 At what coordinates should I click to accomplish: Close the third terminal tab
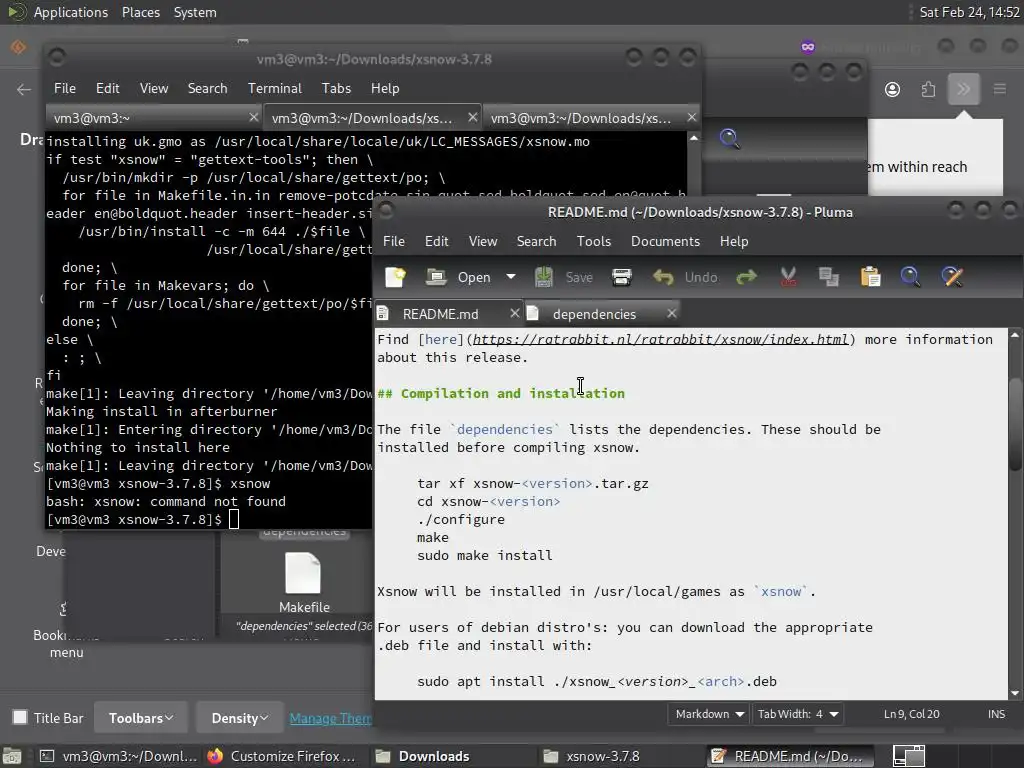tap(691, 118)
